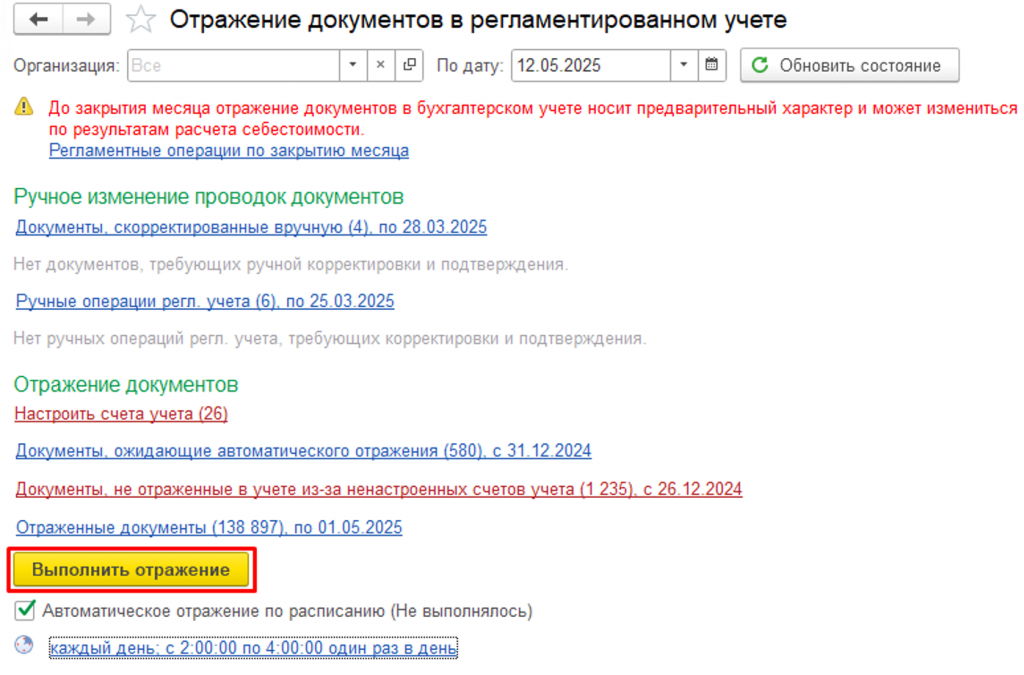Click the red warning text До закрытия месяца
Viewport: 1024px width, 675px height.
click(533, 118)
